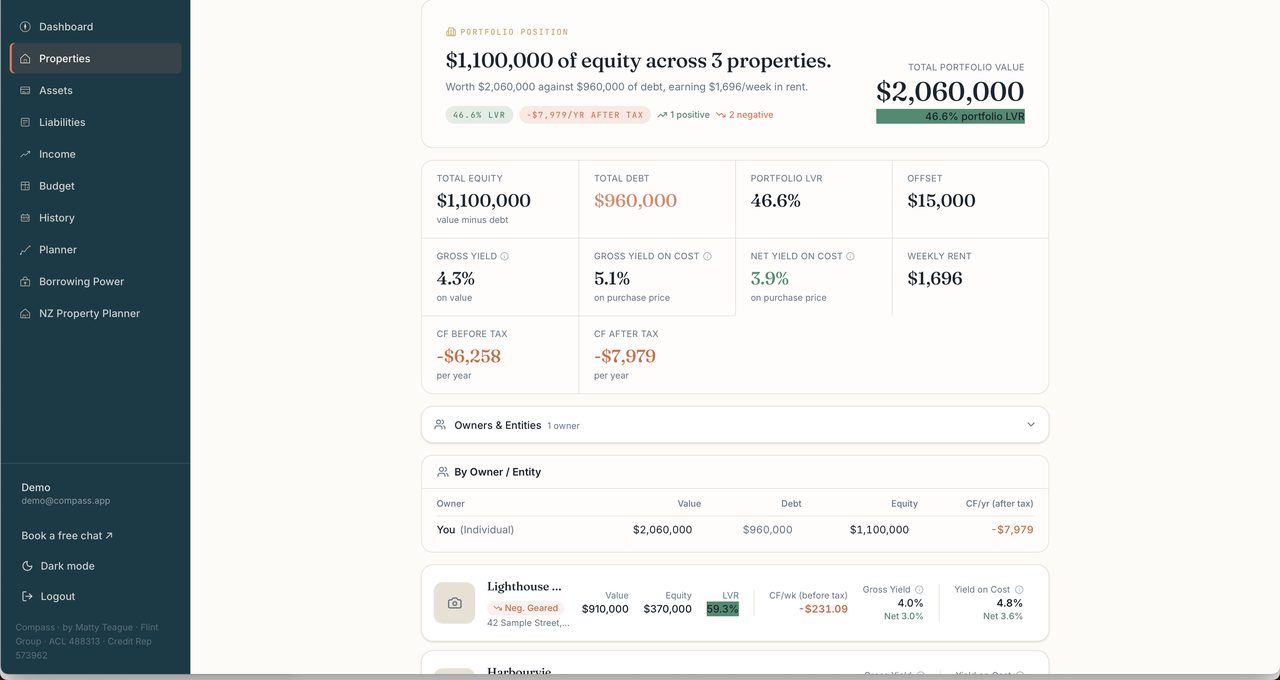Click the green 46.6% portfolio LVR bar
1280x680 pixels.
tap(950, 116)
